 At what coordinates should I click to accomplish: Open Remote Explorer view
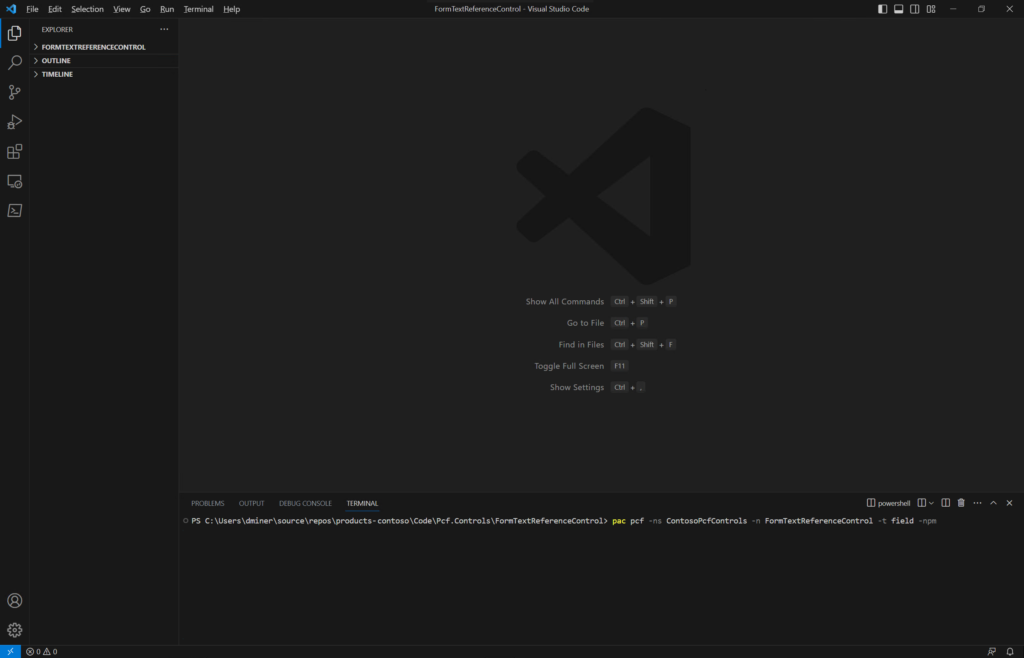[x=14, y=181]
